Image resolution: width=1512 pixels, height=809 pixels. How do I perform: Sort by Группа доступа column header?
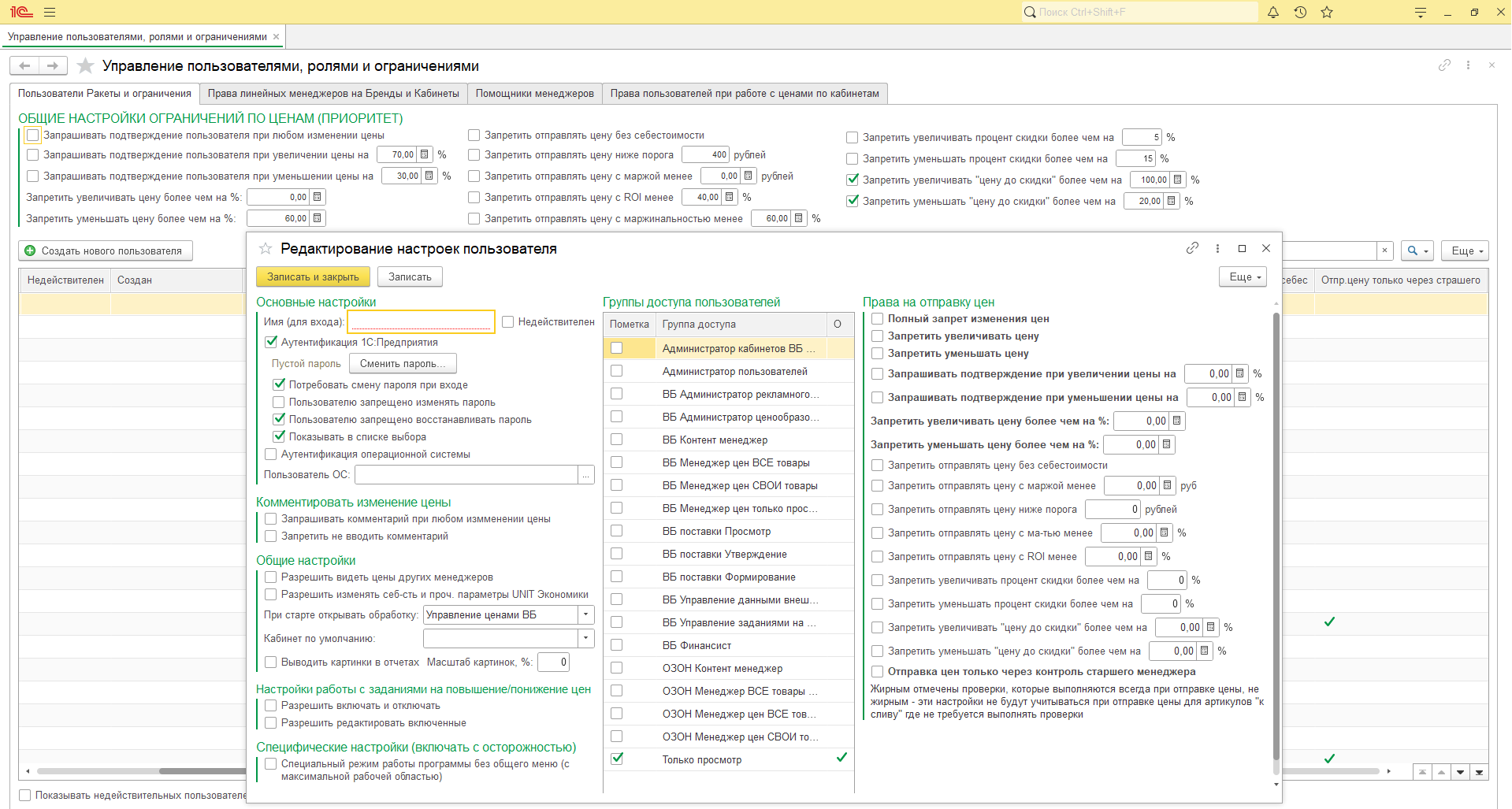point(741,324)
